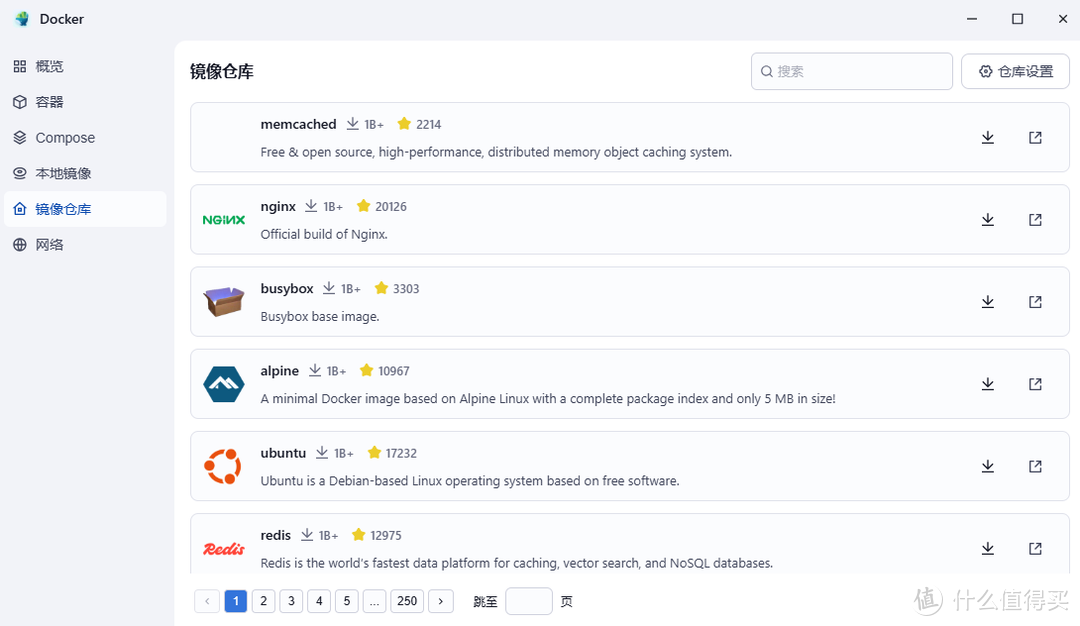Click the ubuntu image name
The width and height of the screenshot is (1080, 626).
283,453
